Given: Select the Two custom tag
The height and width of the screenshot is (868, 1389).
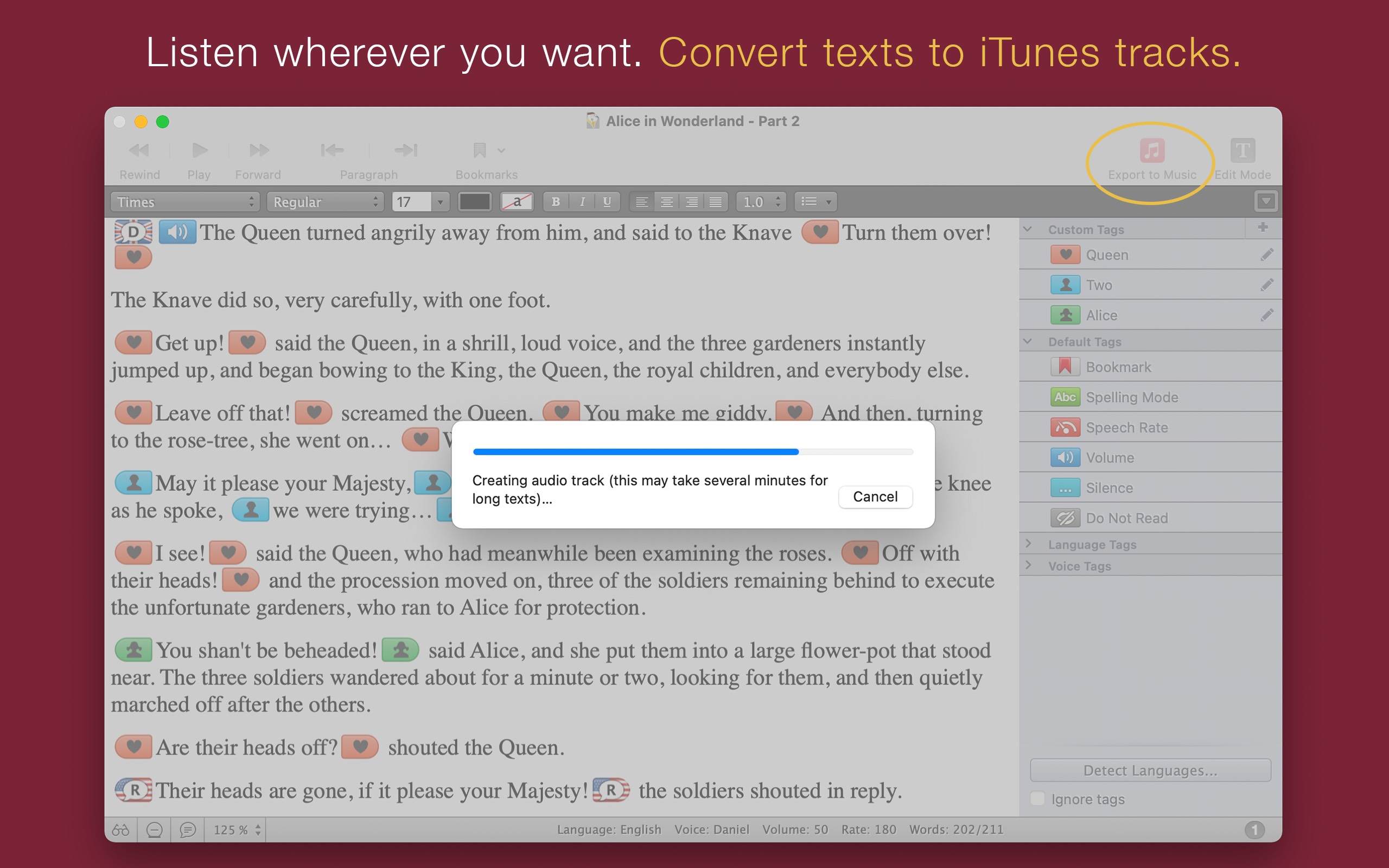Looking at the screenshot, I should (1150, 285).
